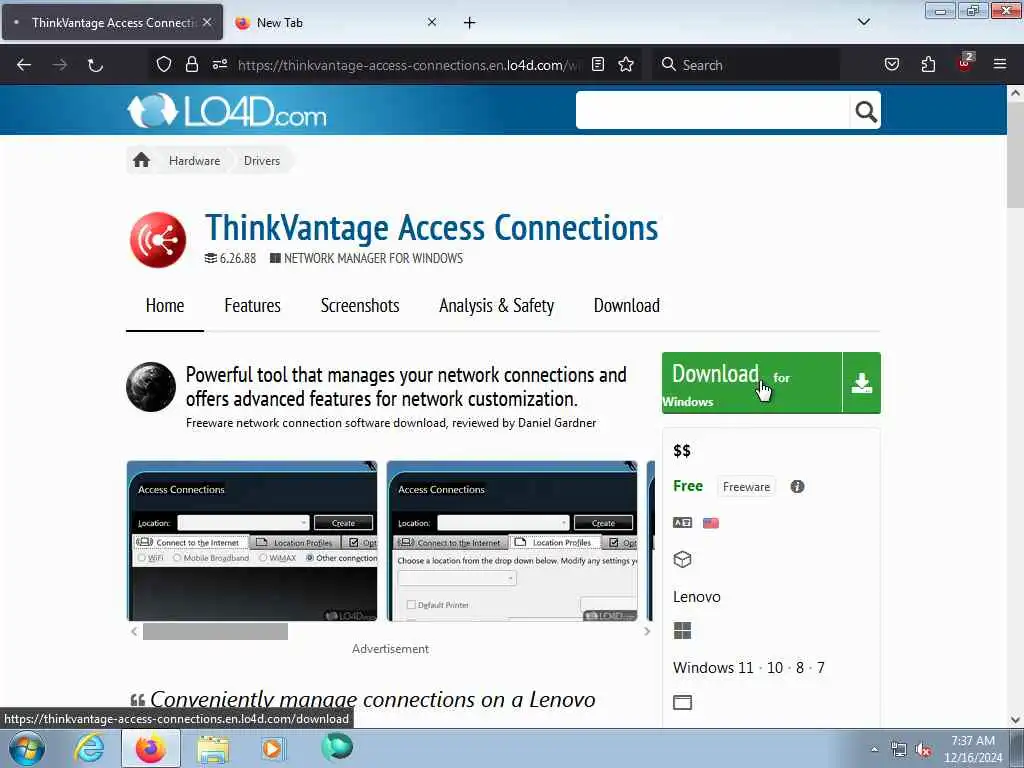Open the media player taskbar icon
This screenshot has height=768, width=1024.
274,748
